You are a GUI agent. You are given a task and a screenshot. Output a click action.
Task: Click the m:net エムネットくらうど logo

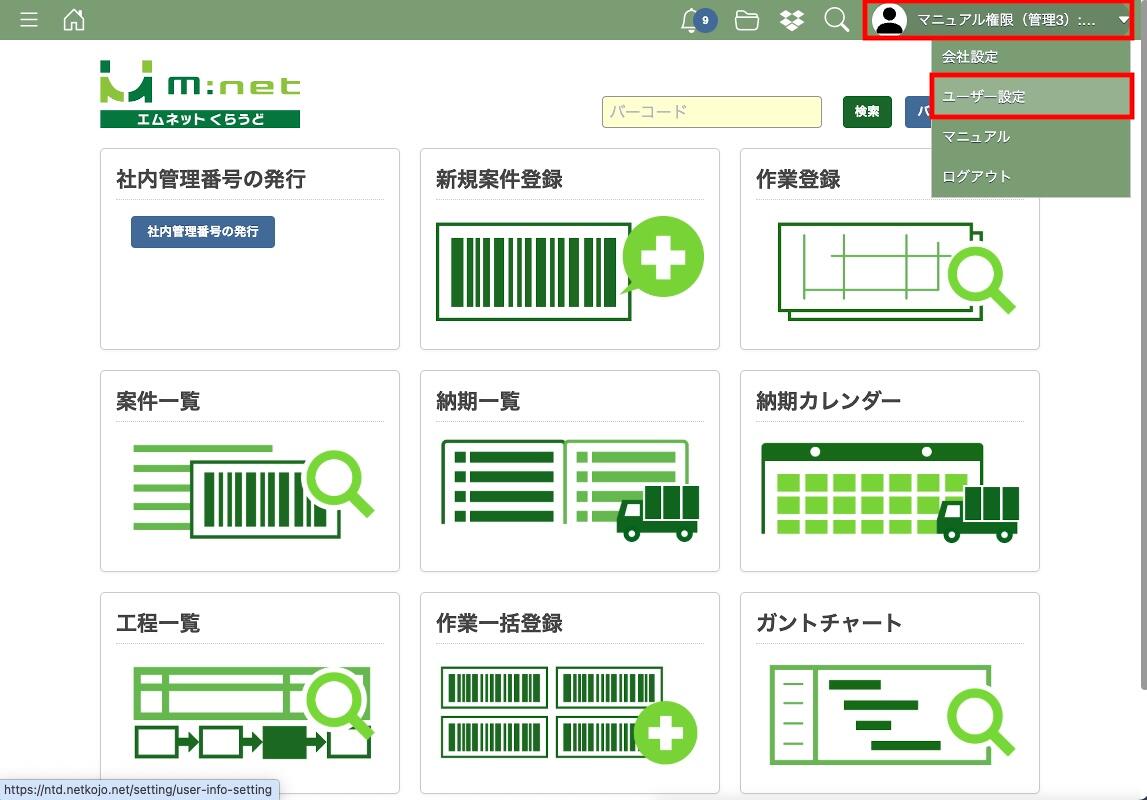pyautogui.click(x=200, y=94)
